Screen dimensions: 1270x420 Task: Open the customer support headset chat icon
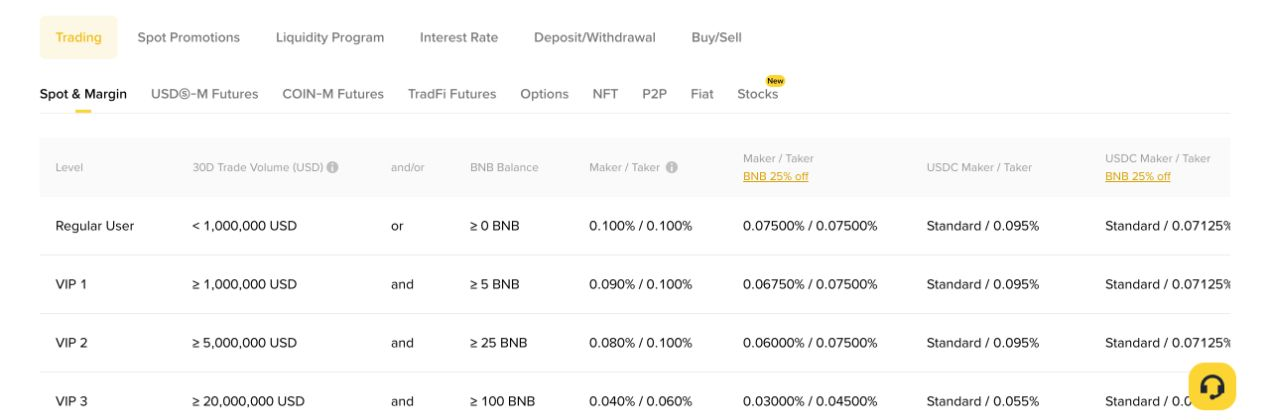point(1212,386)
